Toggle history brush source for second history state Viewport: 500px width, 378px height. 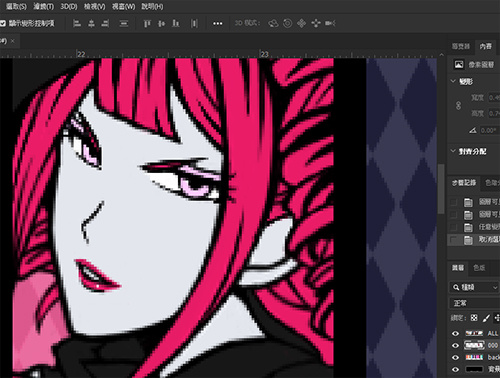[x=453, y=214]
